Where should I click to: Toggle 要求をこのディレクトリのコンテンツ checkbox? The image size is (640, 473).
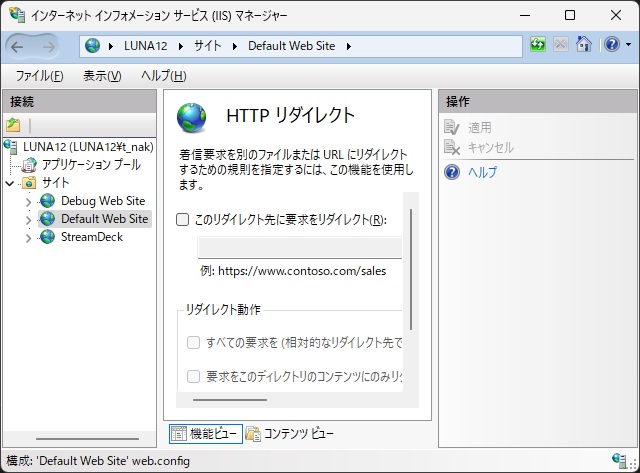(193, 376)
